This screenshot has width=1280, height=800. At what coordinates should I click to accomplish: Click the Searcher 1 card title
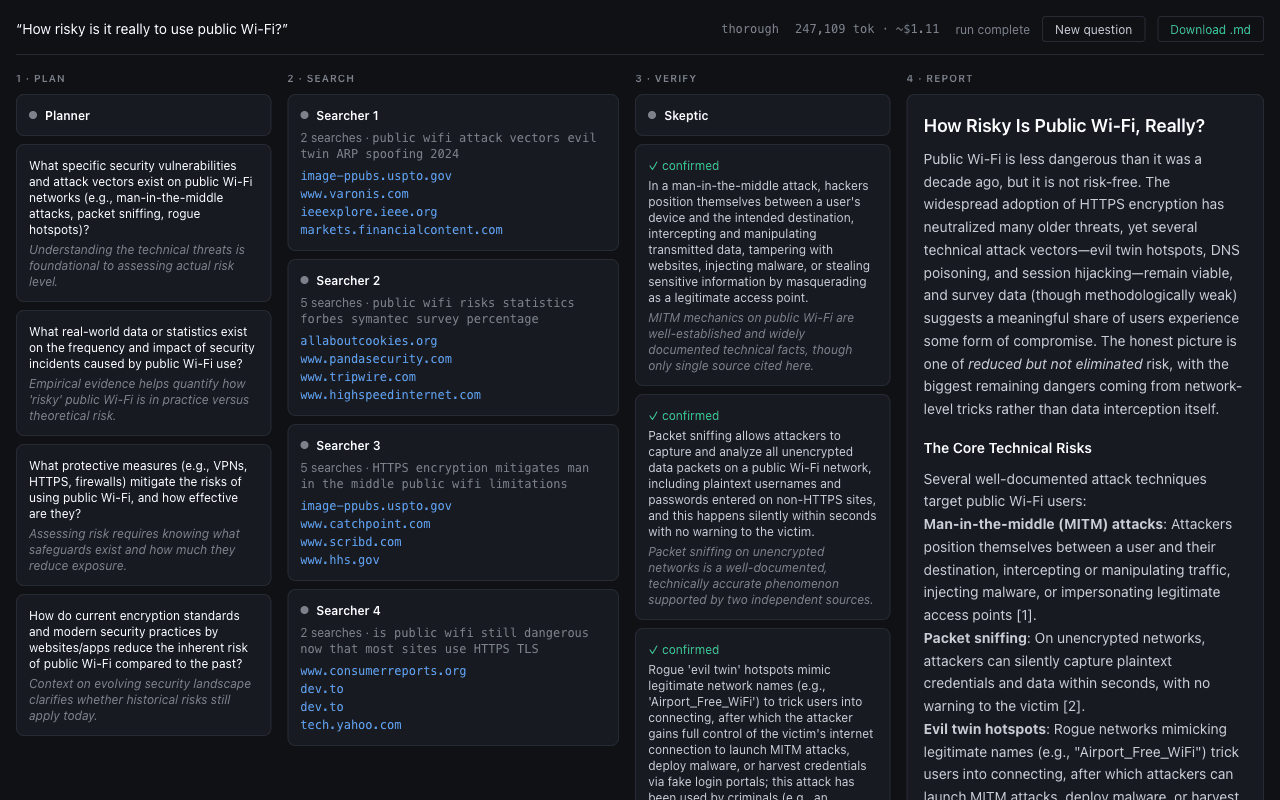(x=347, y=116)
